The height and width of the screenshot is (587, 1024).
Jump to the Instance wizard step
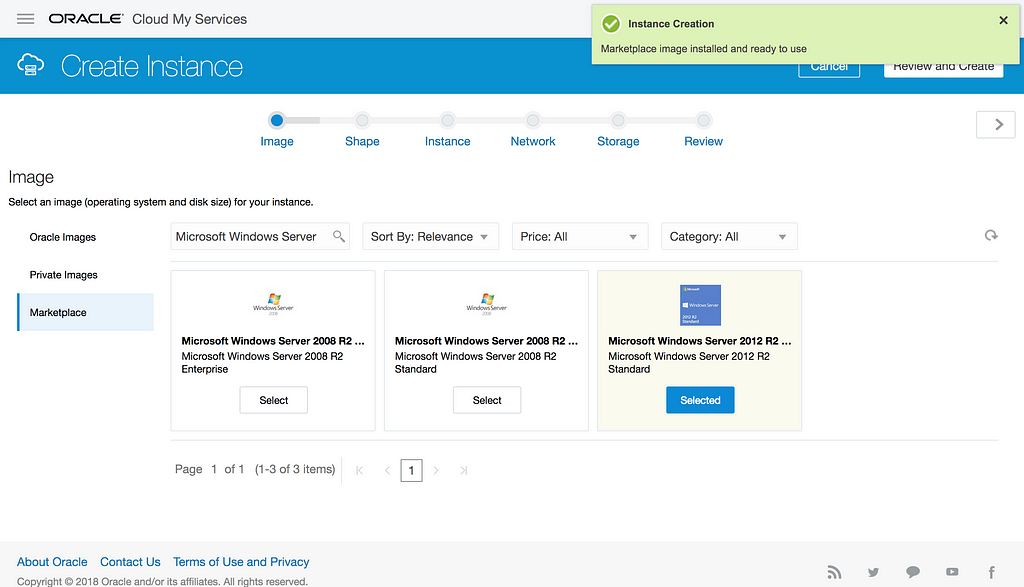[447, 130]
